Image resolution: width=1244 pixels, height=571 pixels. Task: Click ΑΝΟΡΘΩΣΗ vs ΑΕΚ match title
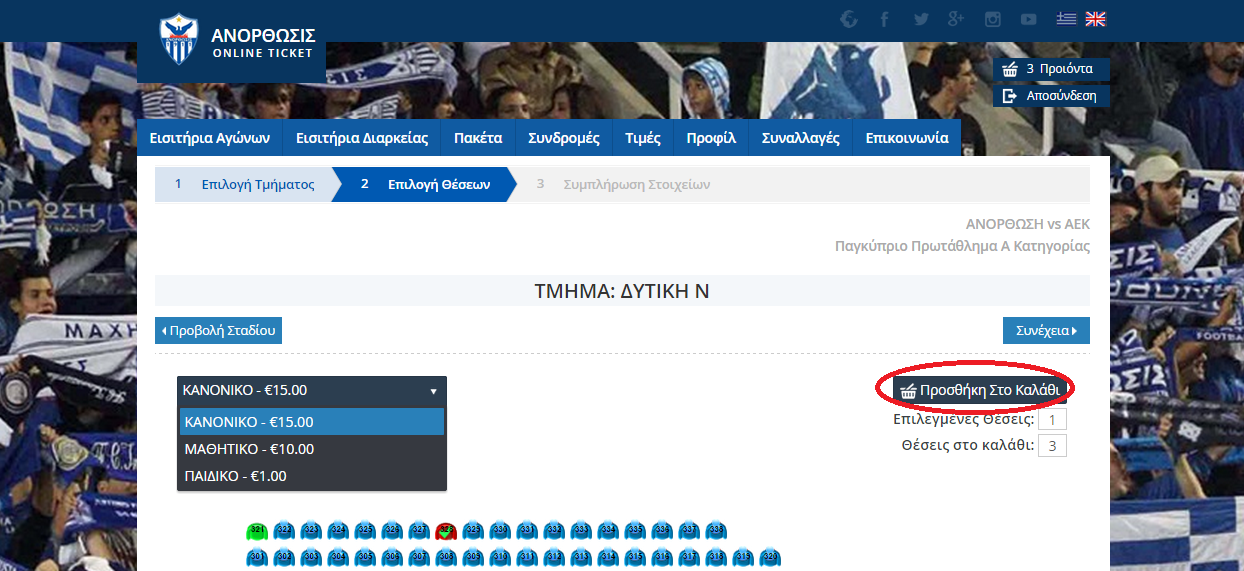(x=1027, y=224)
